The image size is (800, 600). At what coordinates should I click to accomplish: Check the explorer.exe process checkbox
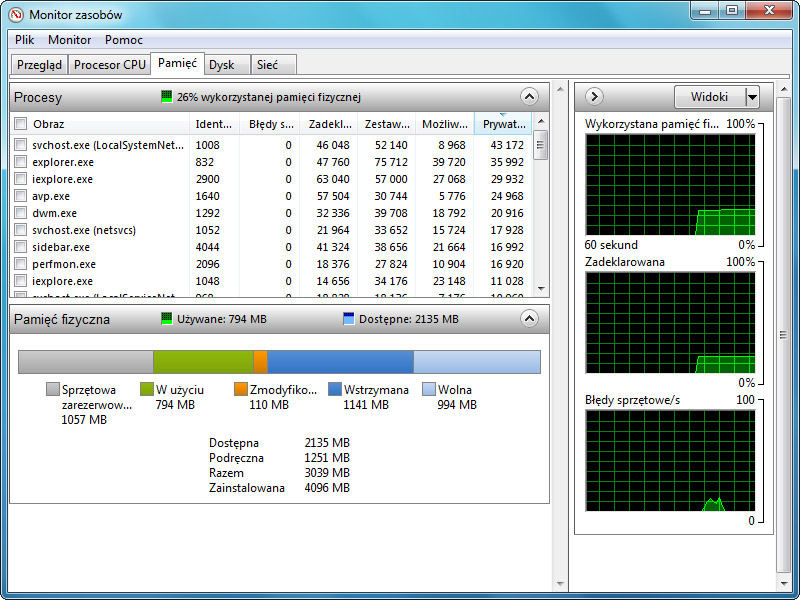pyautogui.click(x=20, y=162)
